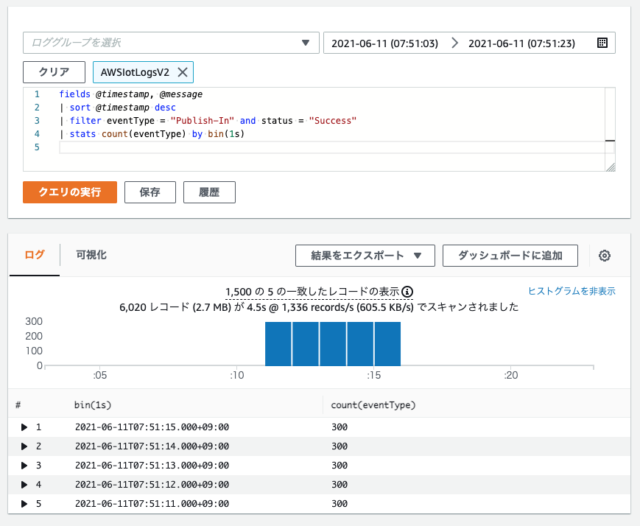Screen dimensions: 640x526
Task: Add results with ダッシュボードに追加
Action: point(510,256)
